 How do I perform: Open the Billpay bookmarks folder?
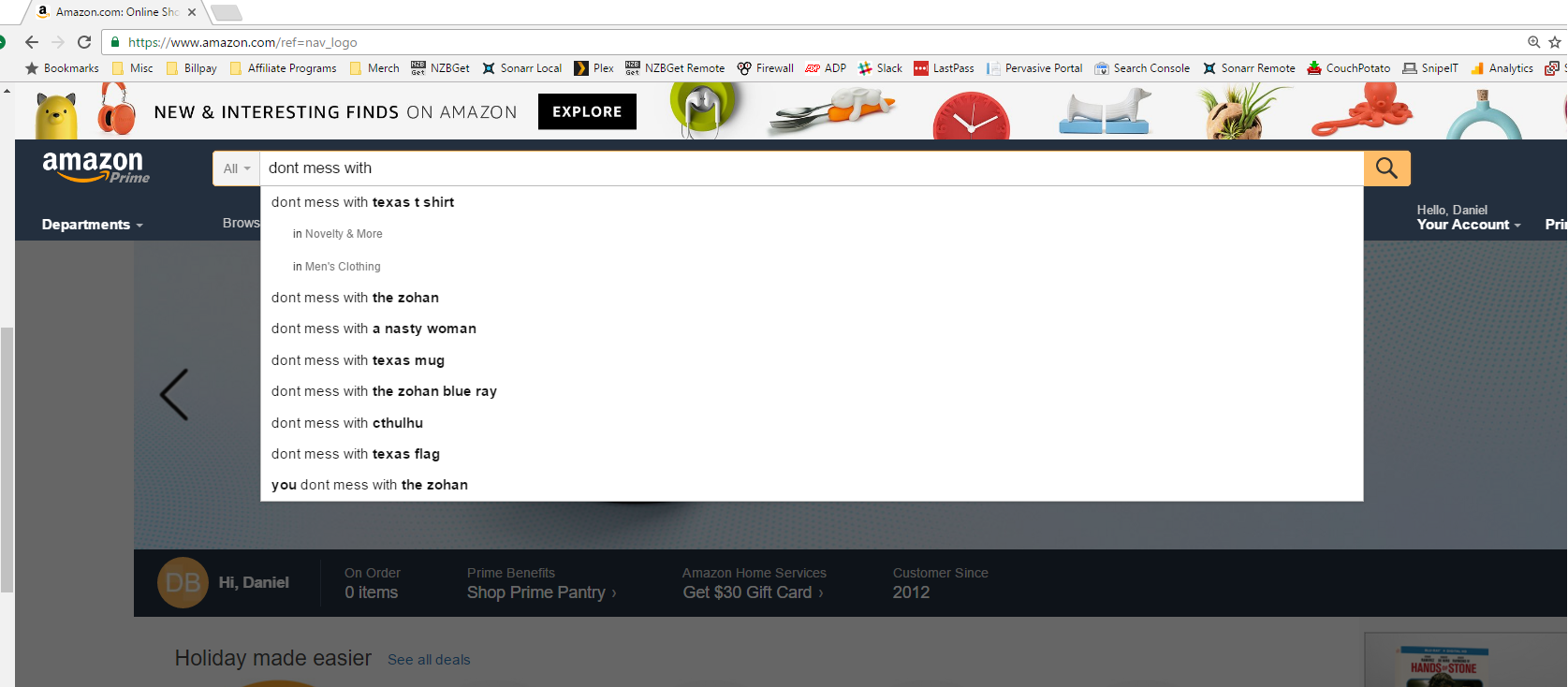click(x=191, y=68)
